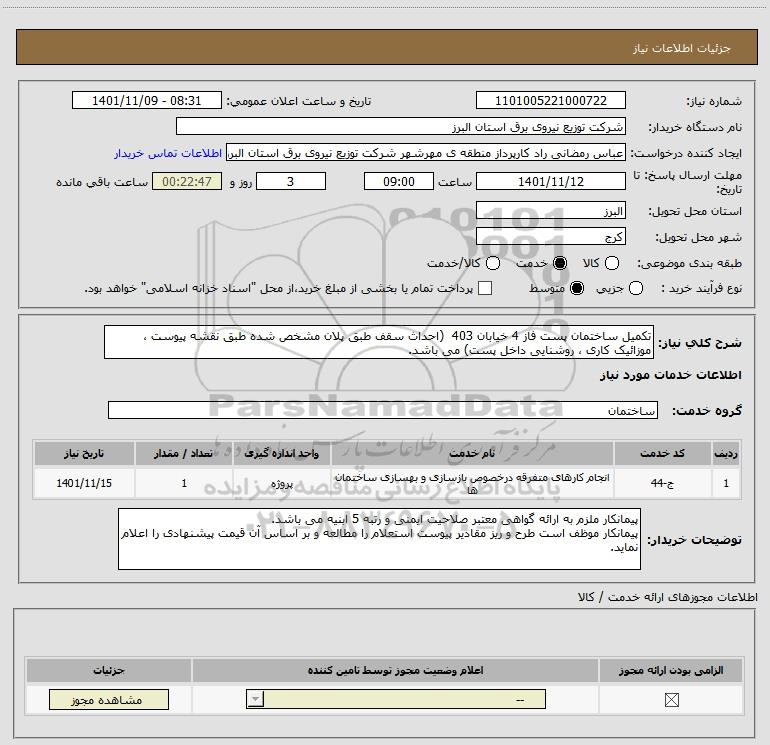Click the delivery province field البرز
770x745 pixels.
(x=550, y=211)
